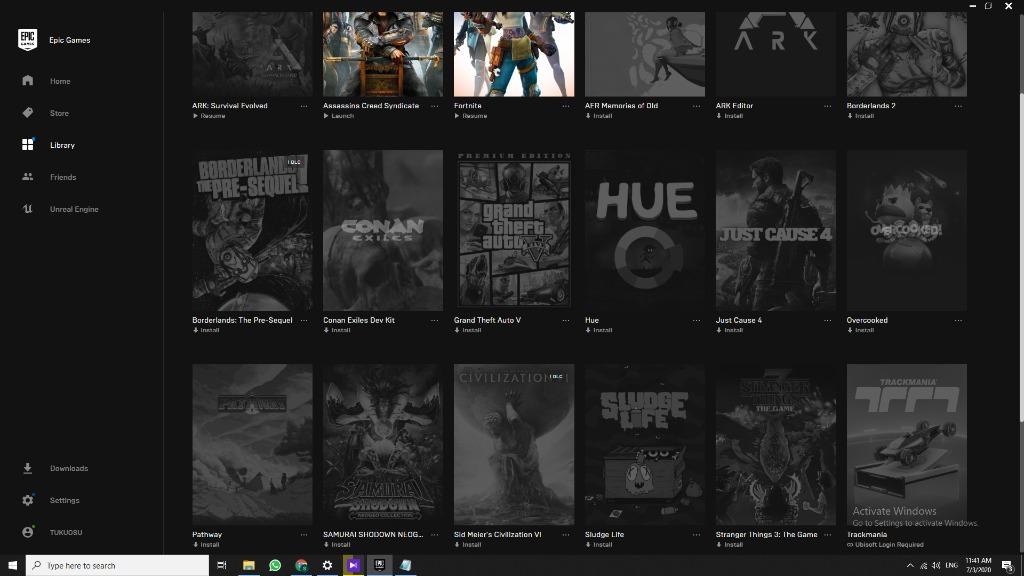Open options menu for Overcooked
1024x576 pixels.
click(x=958, y=321)
